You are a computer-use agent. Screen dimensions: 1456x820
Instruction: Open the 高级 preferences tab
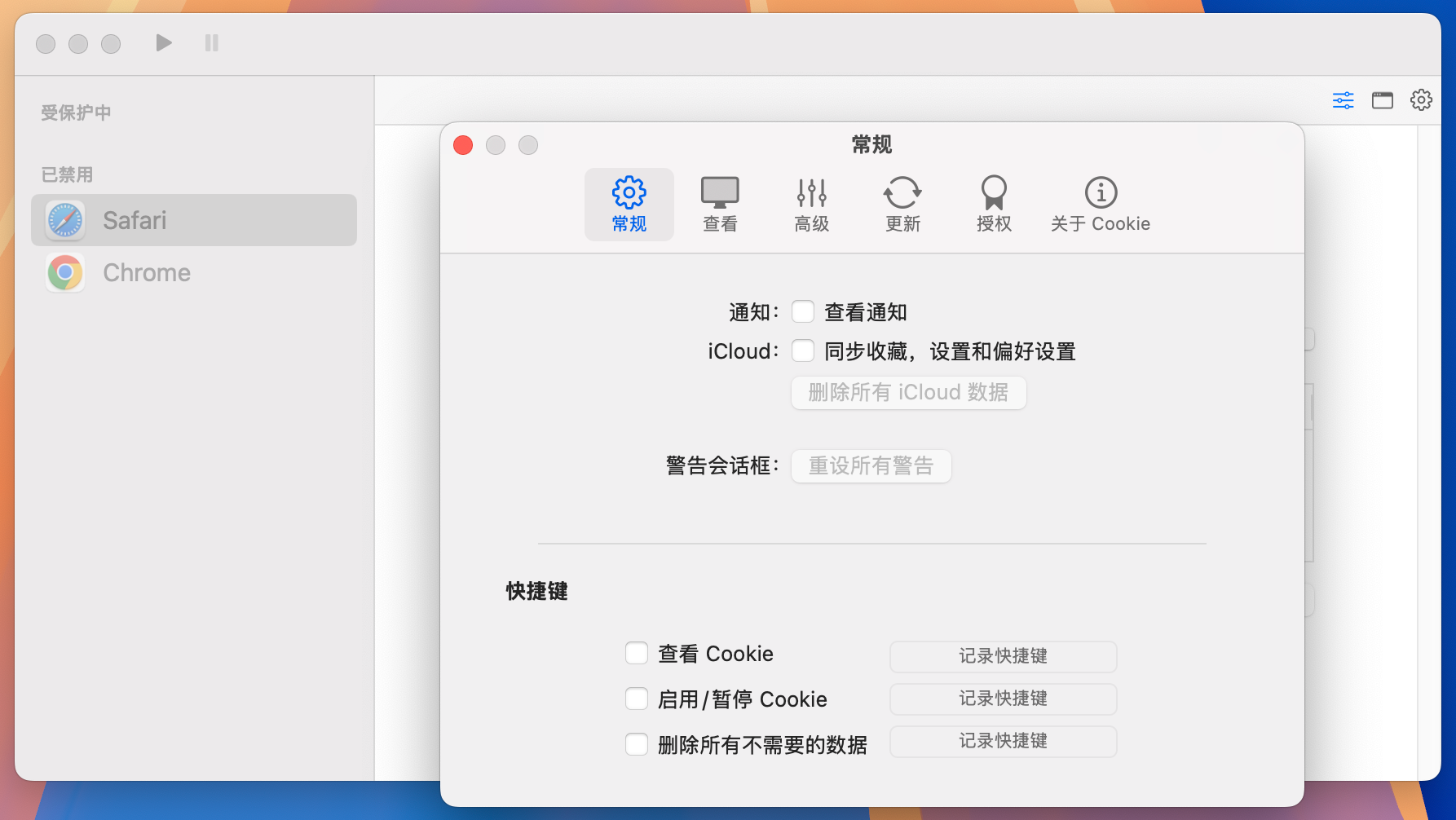point(811,204)
